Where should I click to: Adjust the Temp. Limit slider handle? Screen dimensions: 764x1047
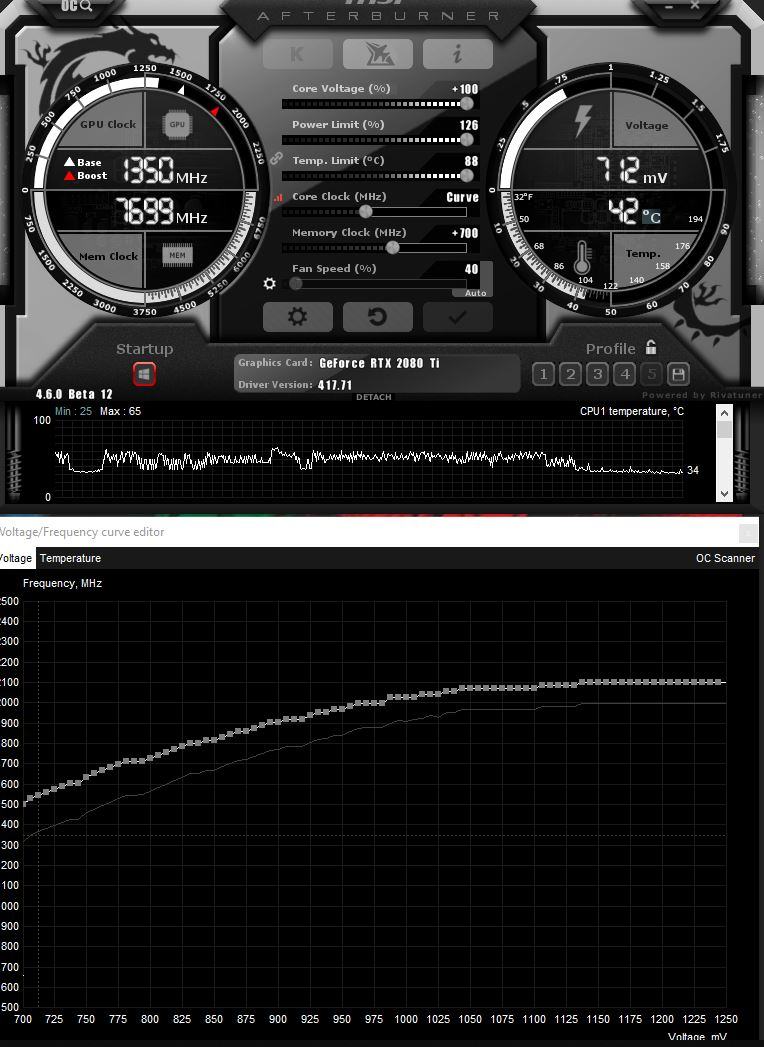[467, 176]
